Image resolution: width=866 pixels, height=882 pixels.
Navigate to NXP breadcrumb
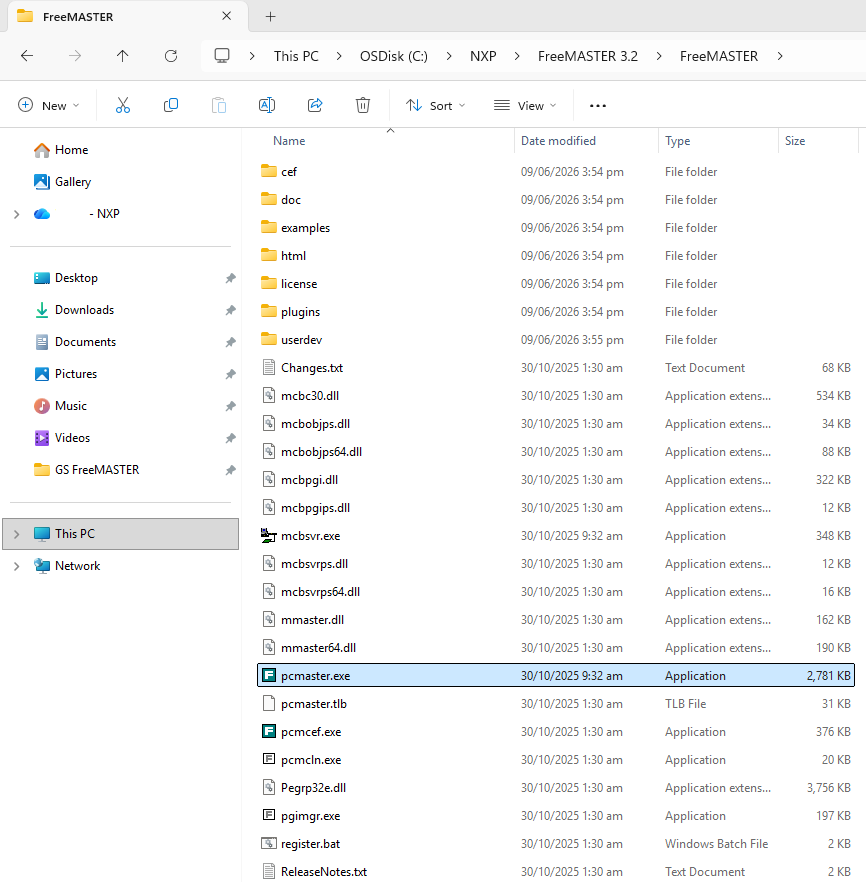tap(483, 56)
